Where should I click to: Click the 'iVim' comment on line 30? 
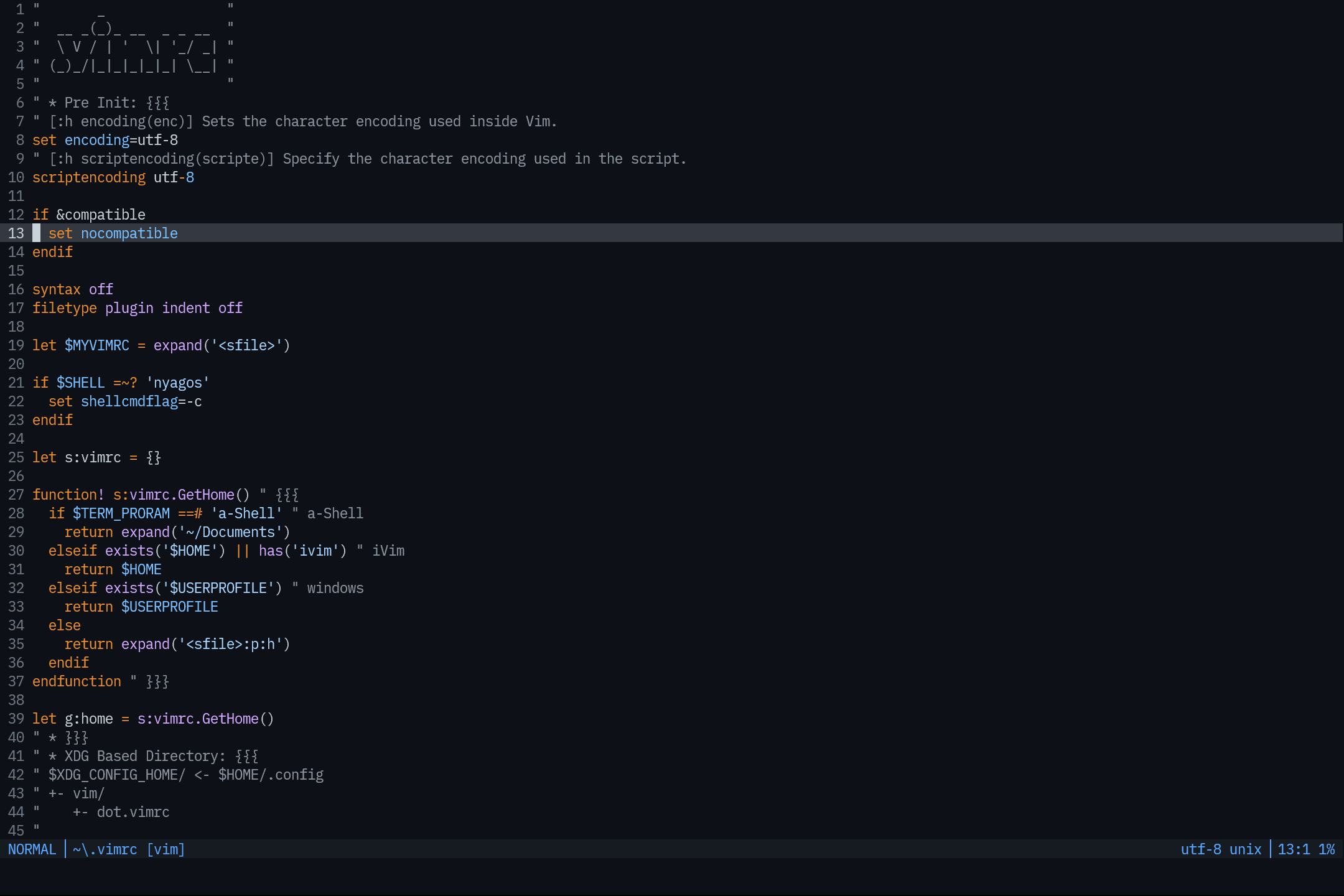(388, 551)
